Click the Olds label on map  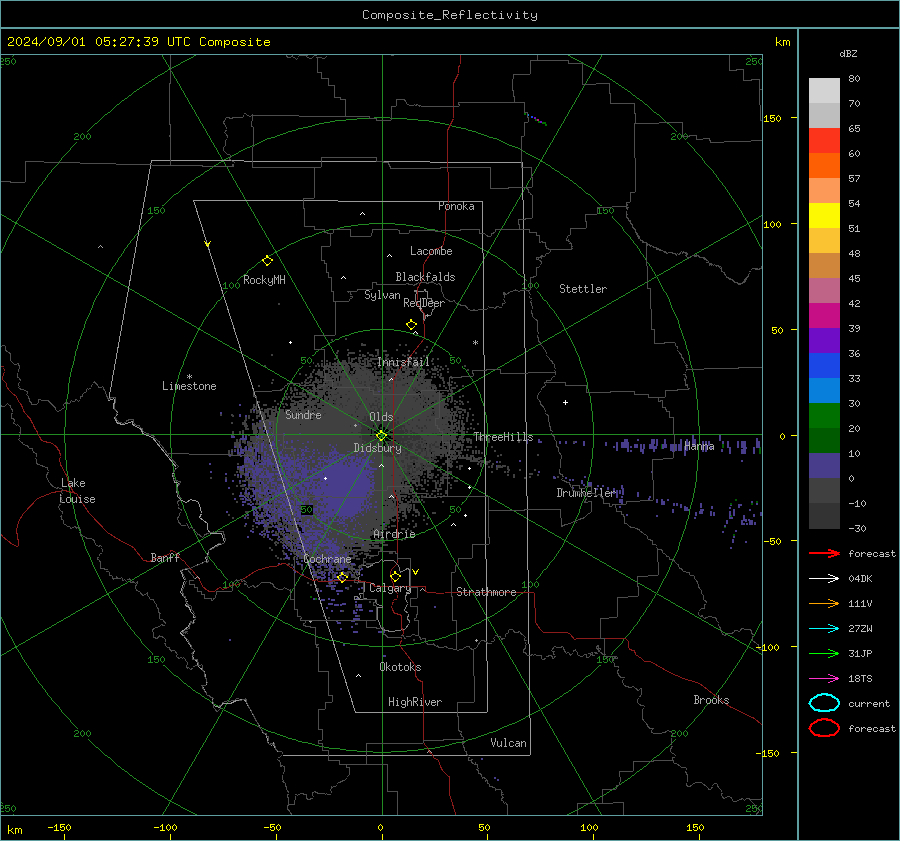(381, 417)
